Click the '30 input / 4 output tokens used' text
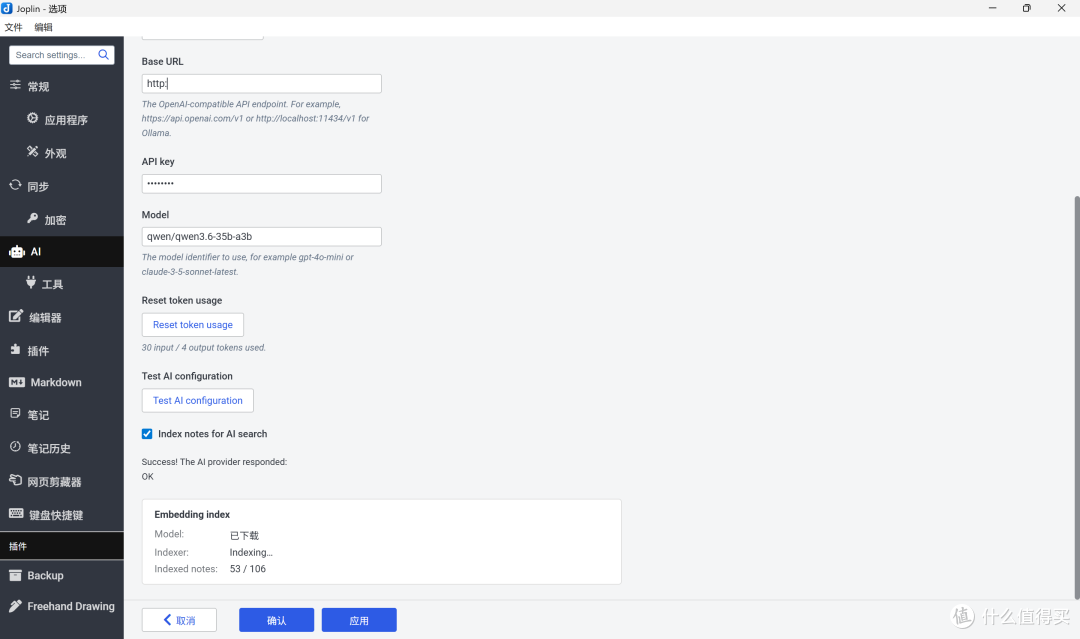 point(204,348)
